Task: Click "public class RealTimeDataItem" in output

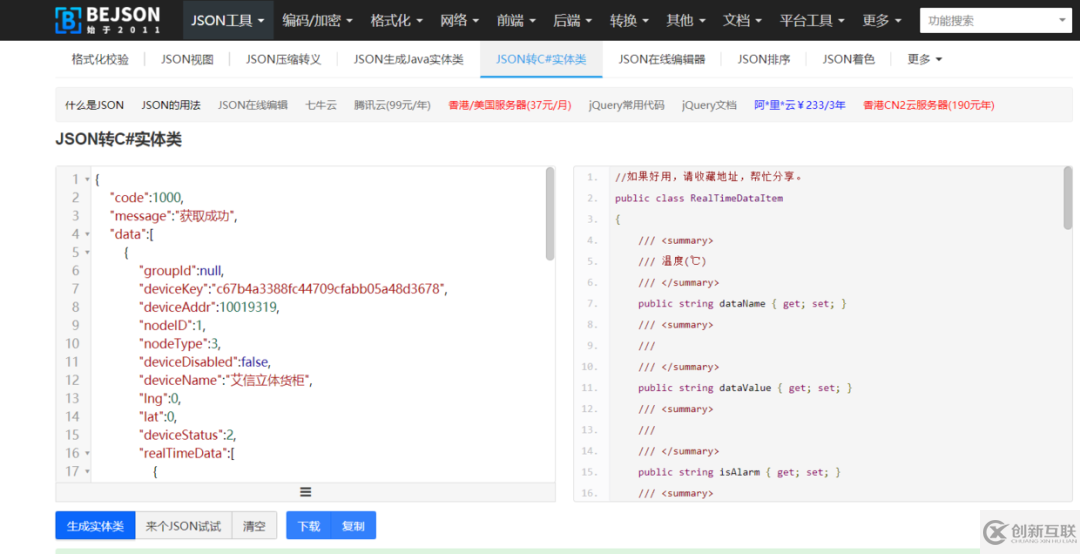Action: coord(698,198)
